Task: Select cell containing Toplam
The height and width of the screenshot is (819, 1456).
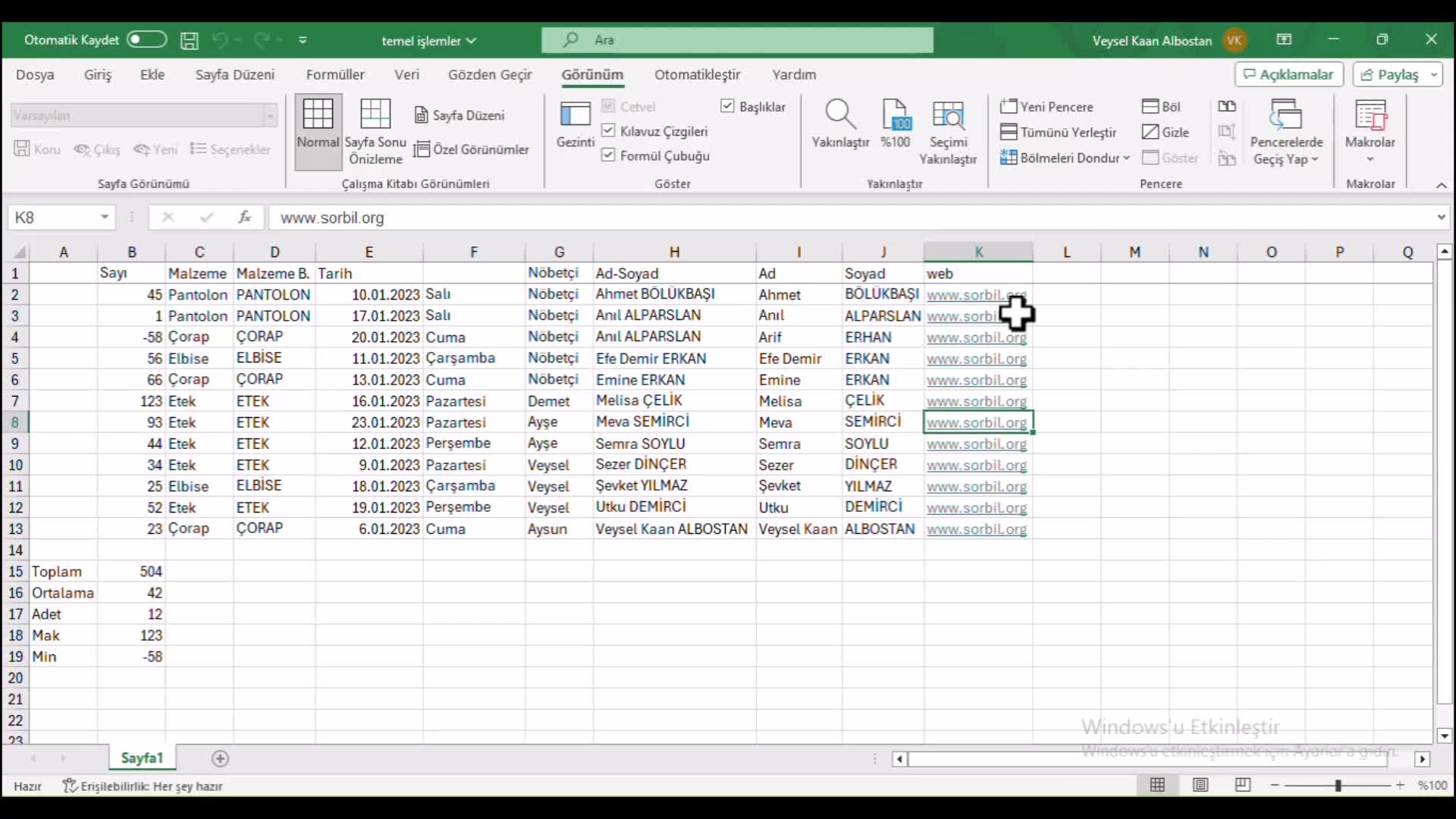Action: pos(64,572)
